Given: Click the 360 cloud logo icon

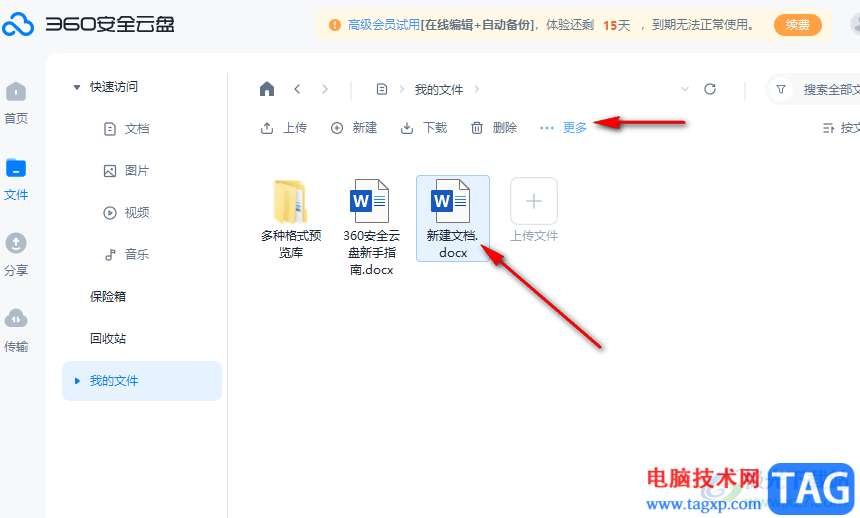Looking at the screenshot, I should 18,24.
